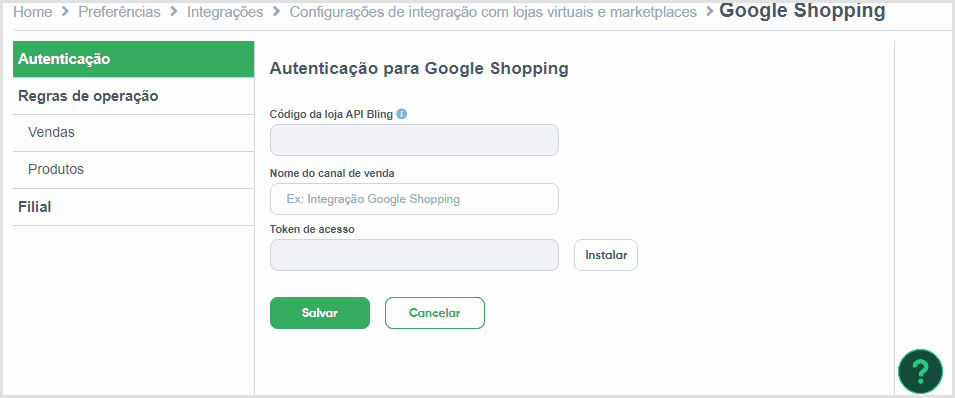This screenshot has height=398, width=955.
Task: Expand the Regras de operação section
Action: click(x=133, y=96)
